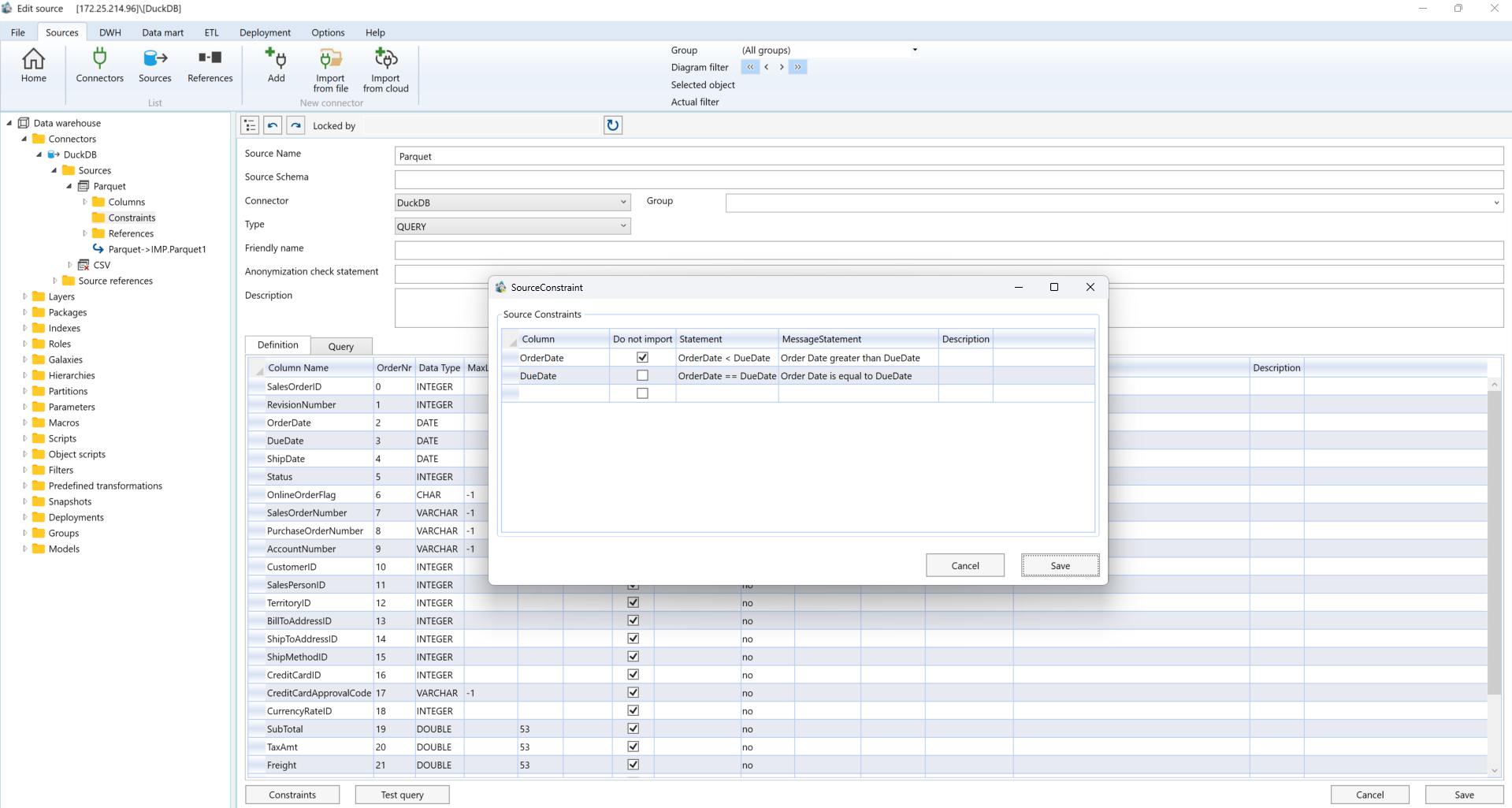Click the Source Name input field
This screenshot has width=1512, height=808.
949,156
